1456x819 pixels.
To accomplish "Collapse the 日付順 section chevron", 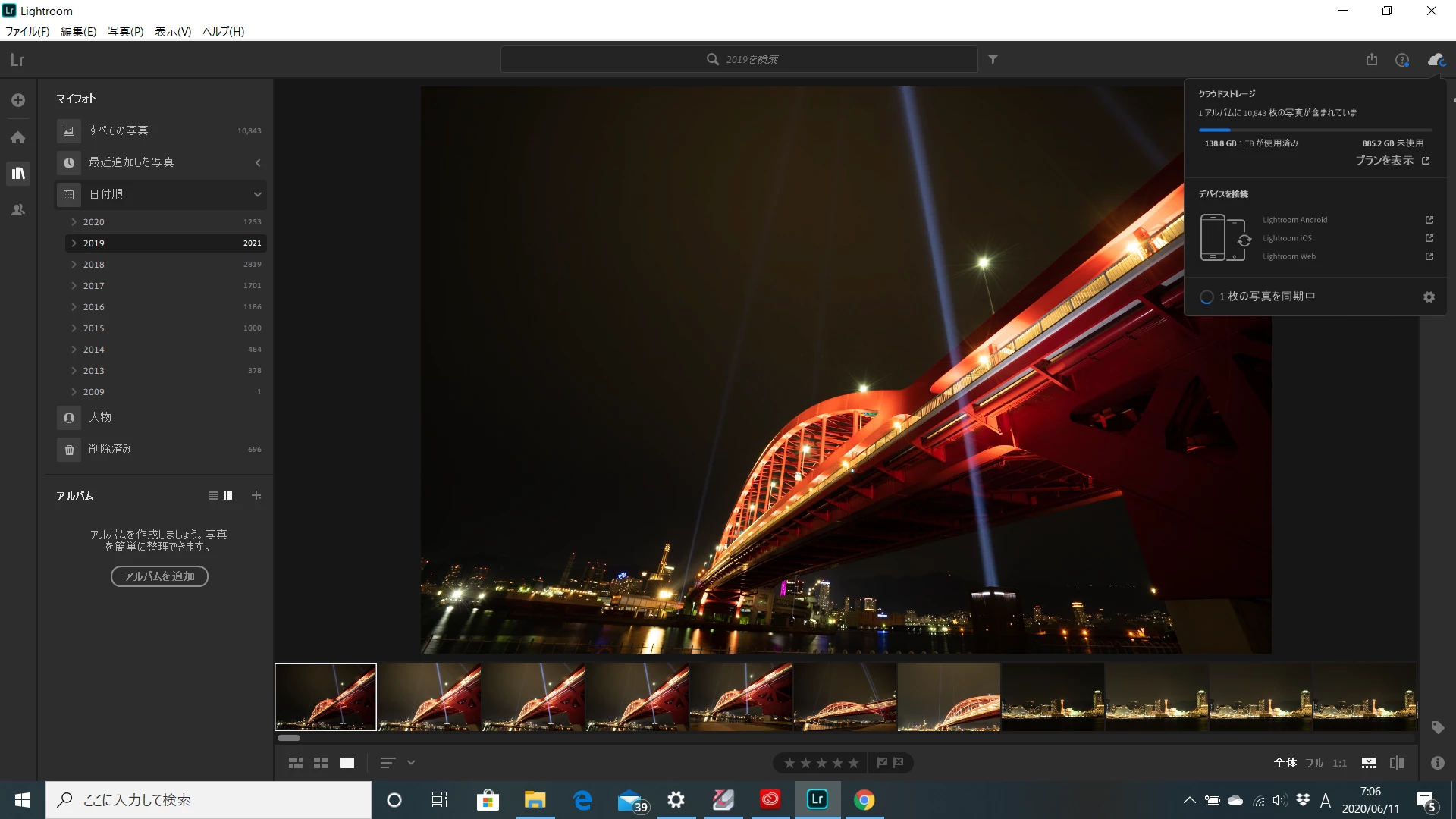I will [258, 194].
